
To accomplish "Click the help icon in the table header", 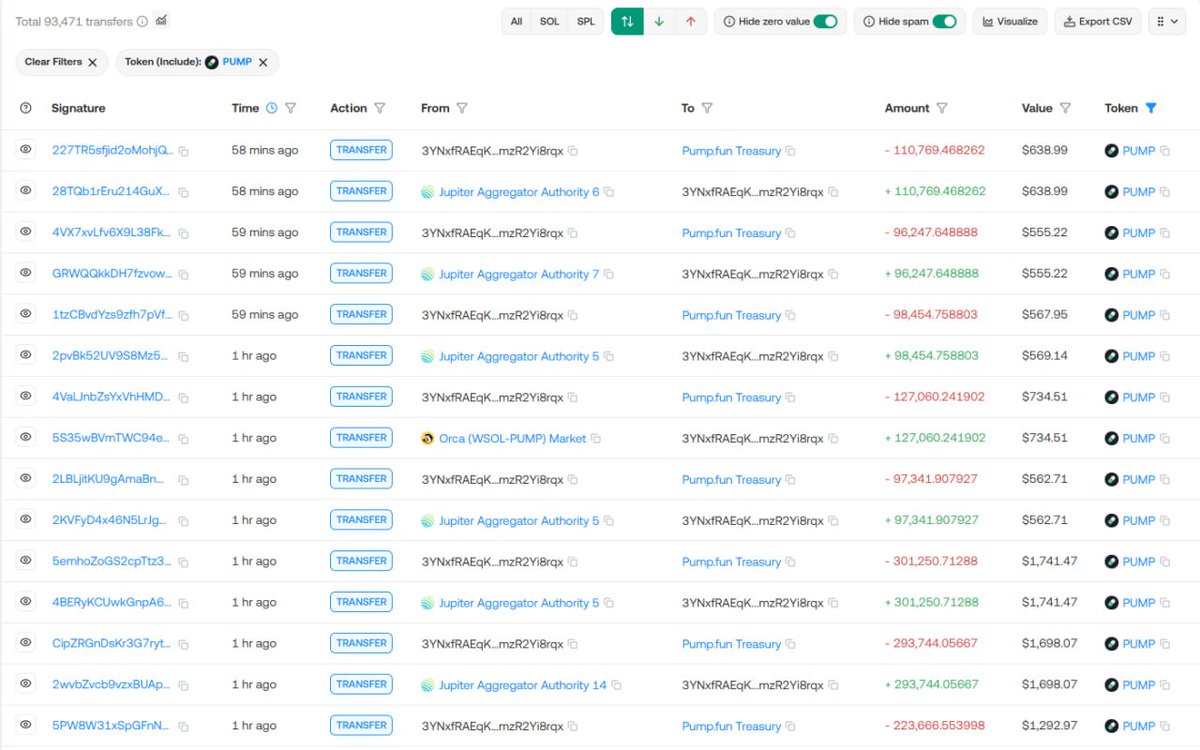I will pos(26,108).
